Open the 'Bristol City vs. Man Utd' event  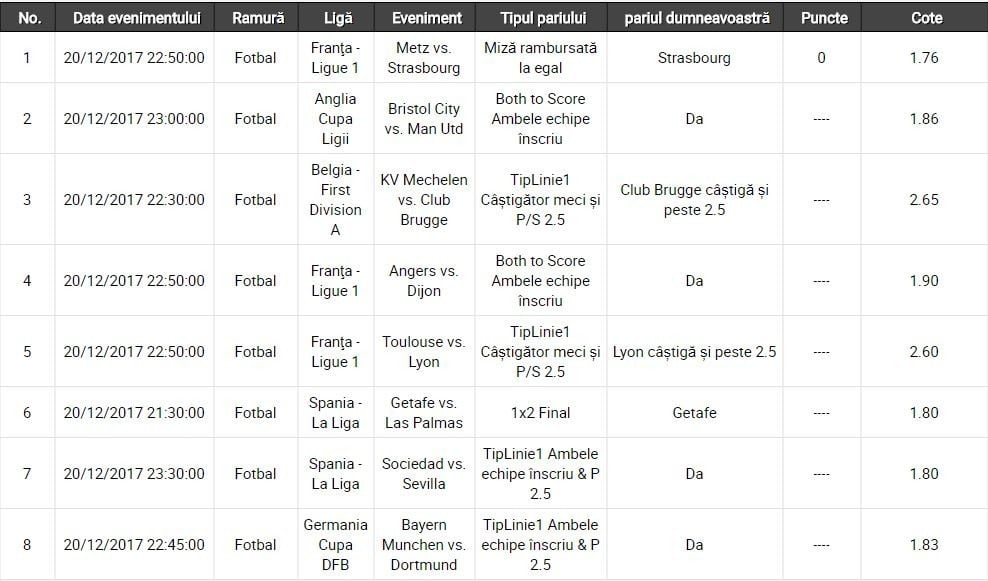(x=424, y=119)
